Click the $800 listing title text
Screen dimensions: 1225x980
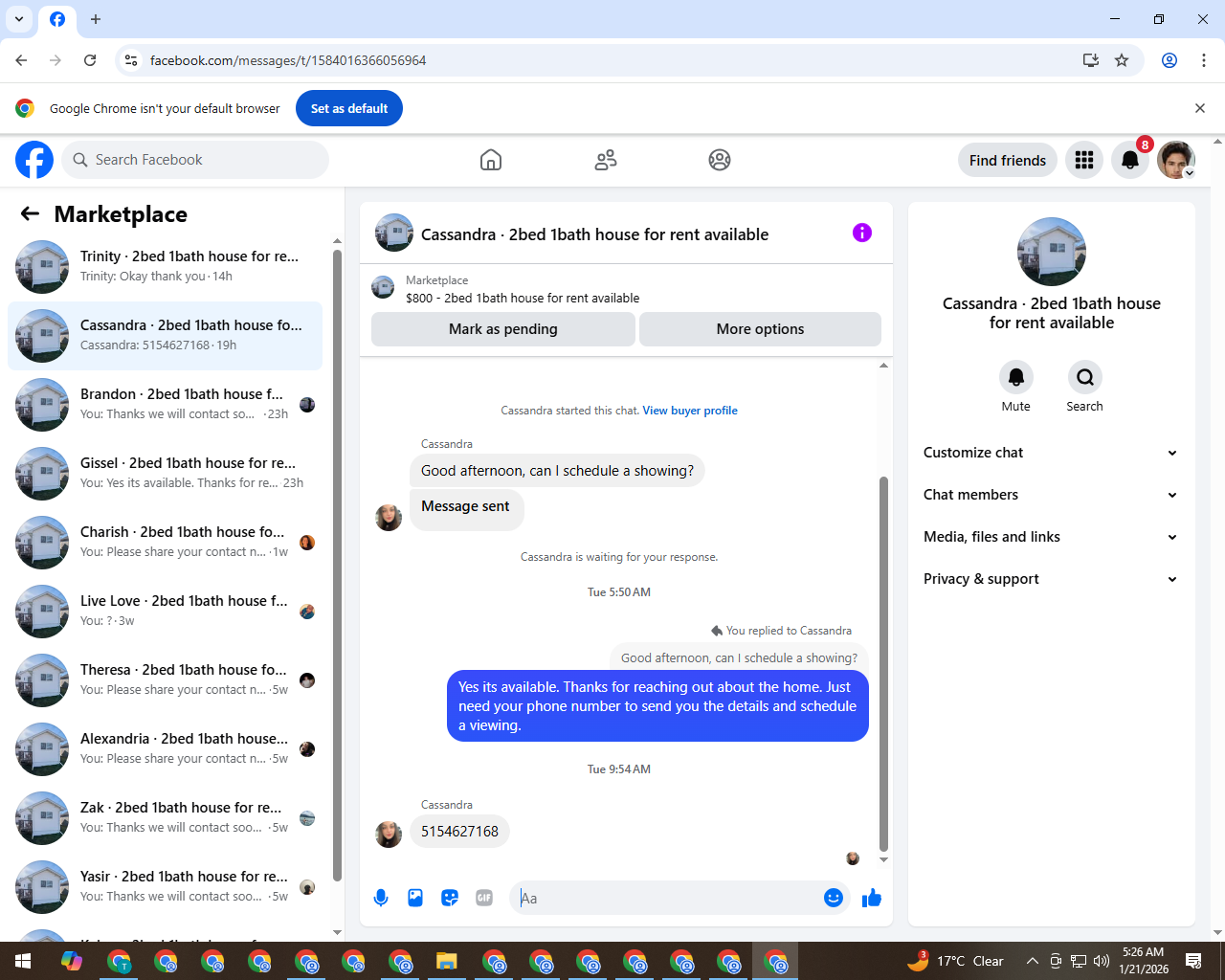pyautogui.click(x=523, y=298)
